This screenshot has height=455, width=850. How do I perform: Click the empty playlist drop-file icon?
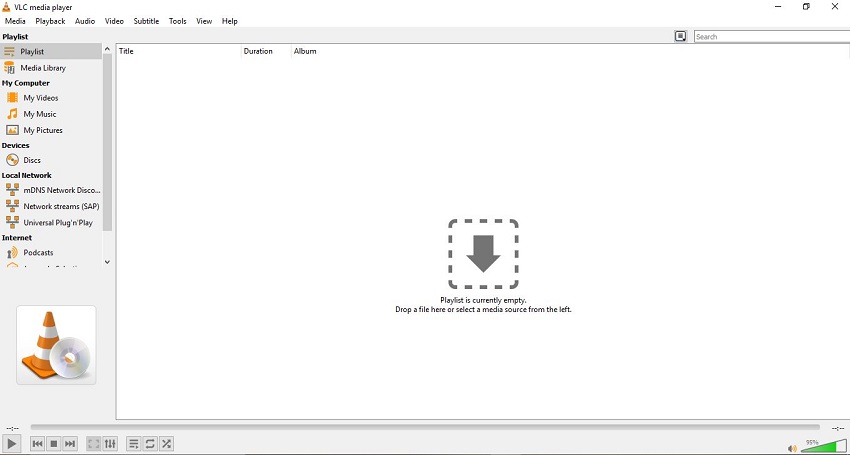pyautogui.click(x=483, y=254)
